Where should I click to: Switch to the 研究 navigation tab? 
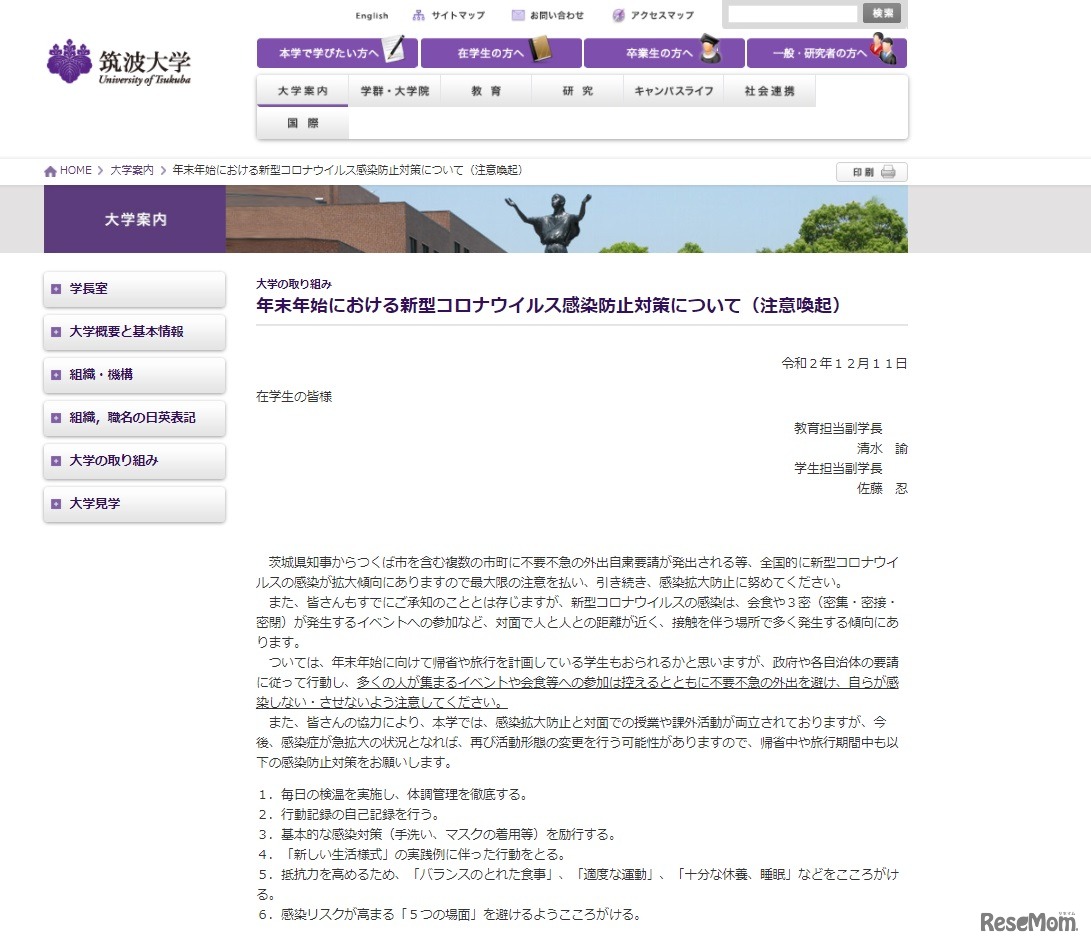click(x=577, y=91)
